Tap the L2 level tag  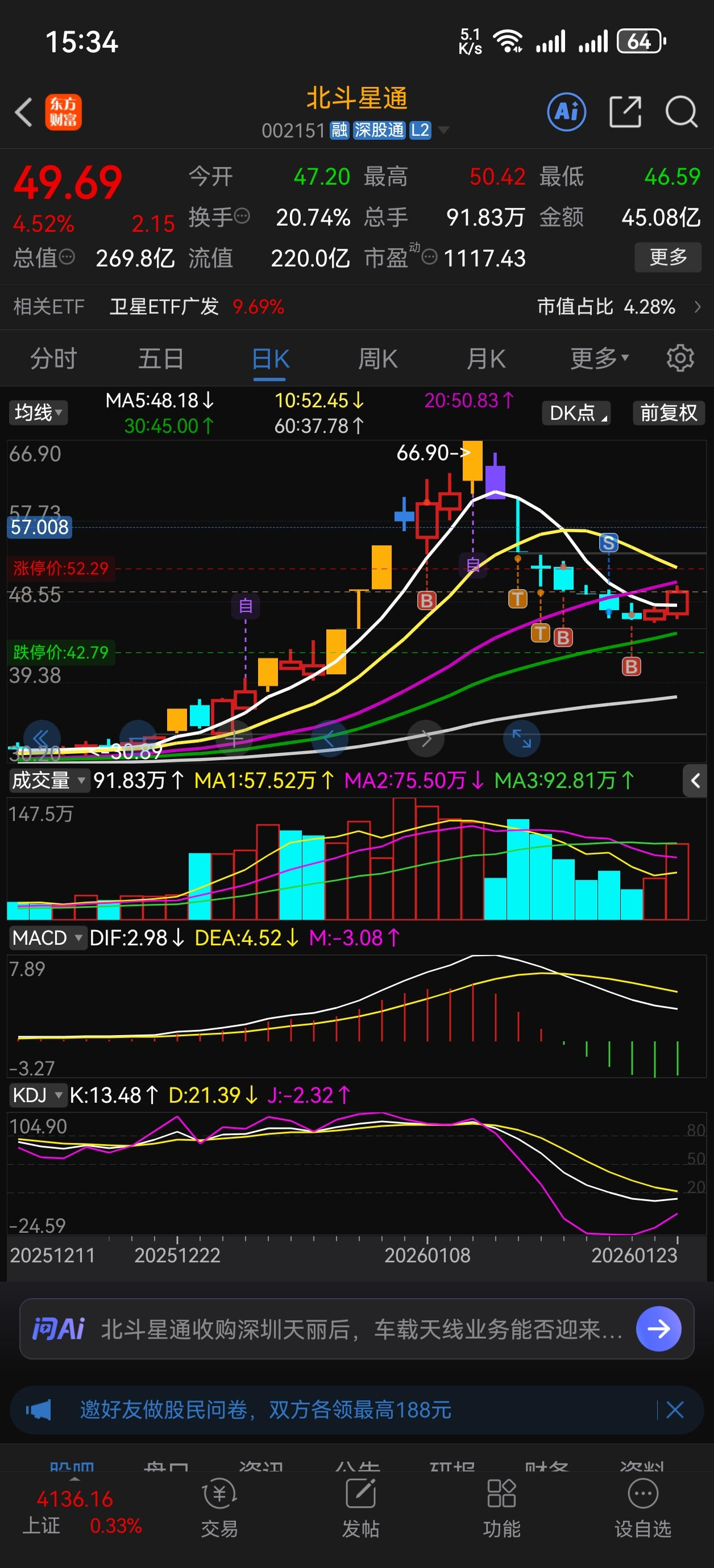click(420, 130)
